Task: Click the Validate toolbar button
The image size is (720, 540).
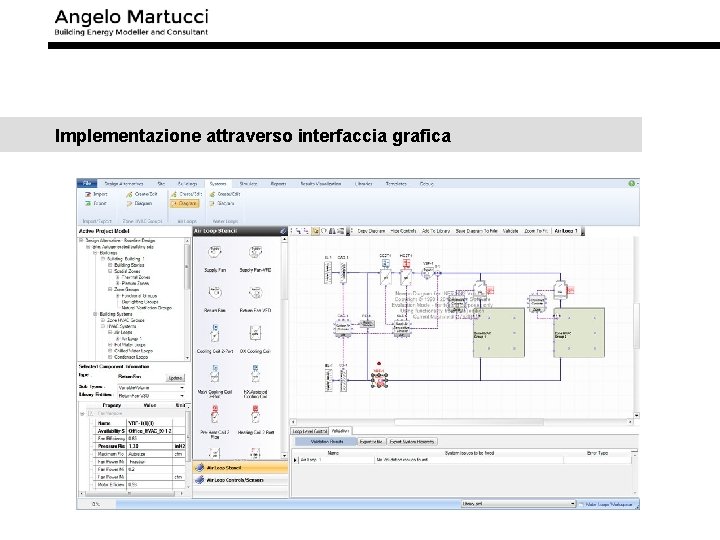Action: click(510, 231)
